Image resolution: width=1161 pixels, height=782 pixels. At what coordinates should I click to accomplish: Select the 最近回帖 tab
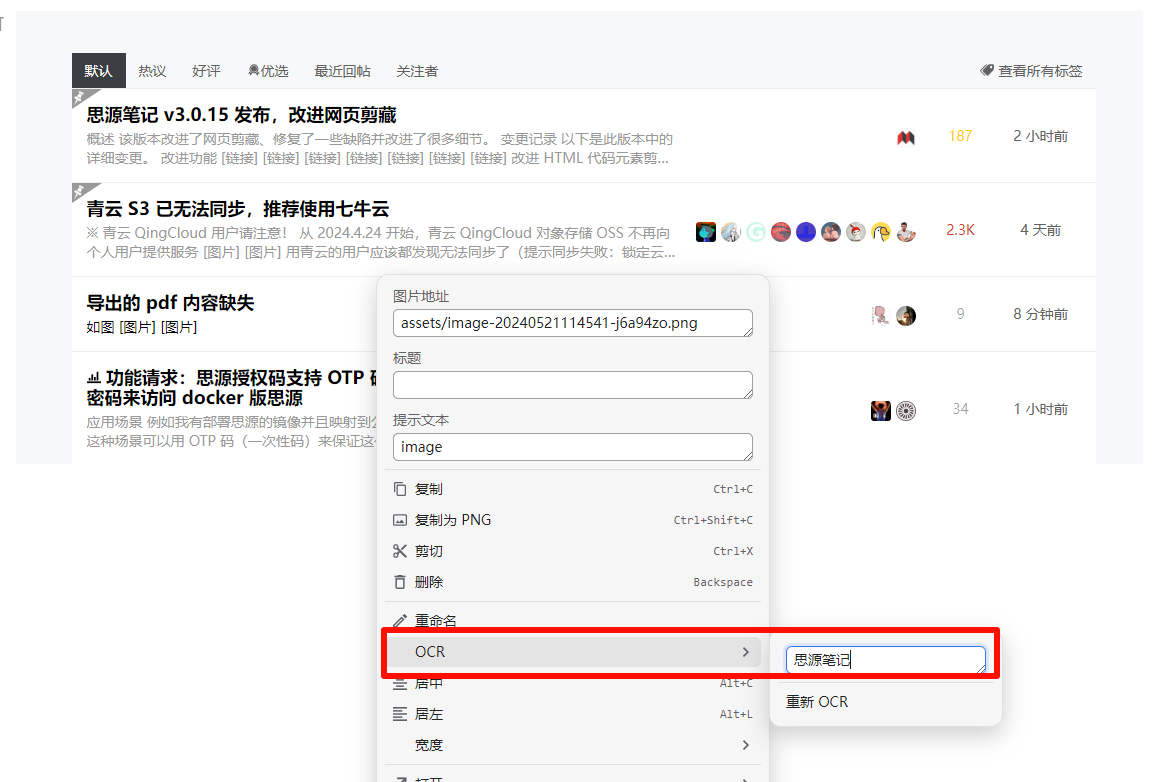coord(342,71)
